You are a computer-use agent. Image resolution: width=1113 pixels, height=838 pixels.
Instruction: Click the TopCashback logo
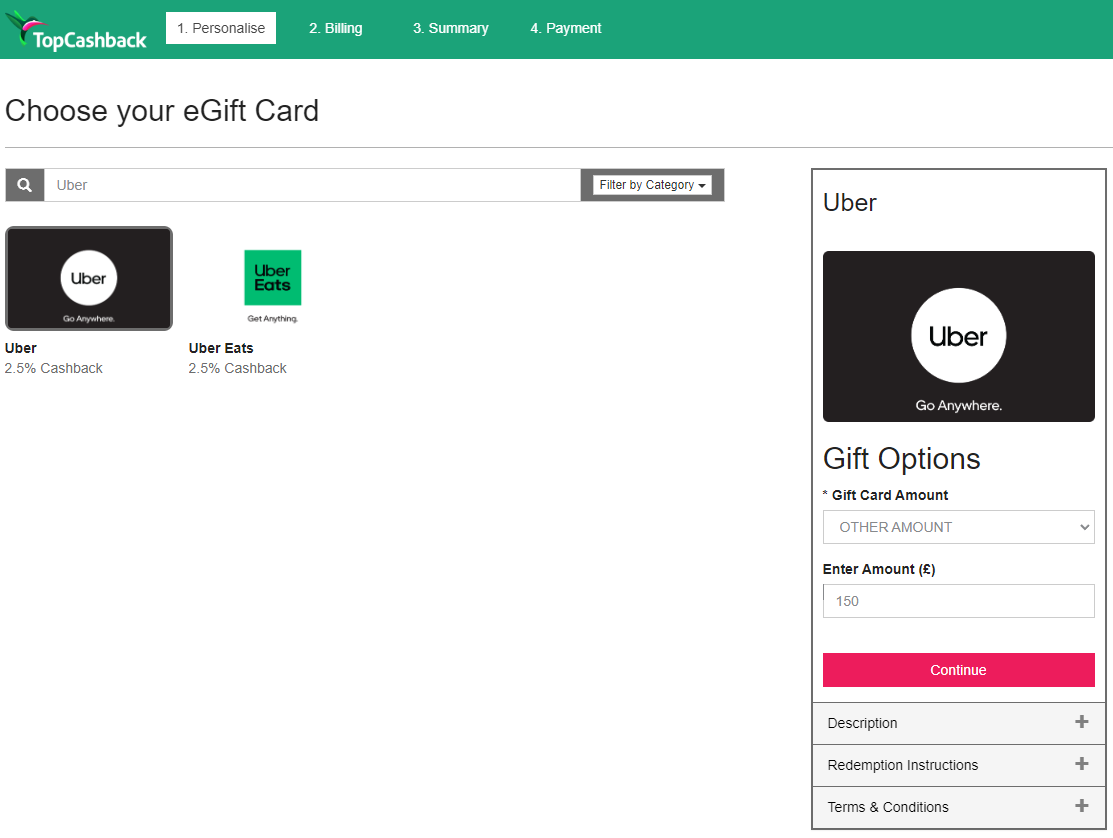point(76,30)
